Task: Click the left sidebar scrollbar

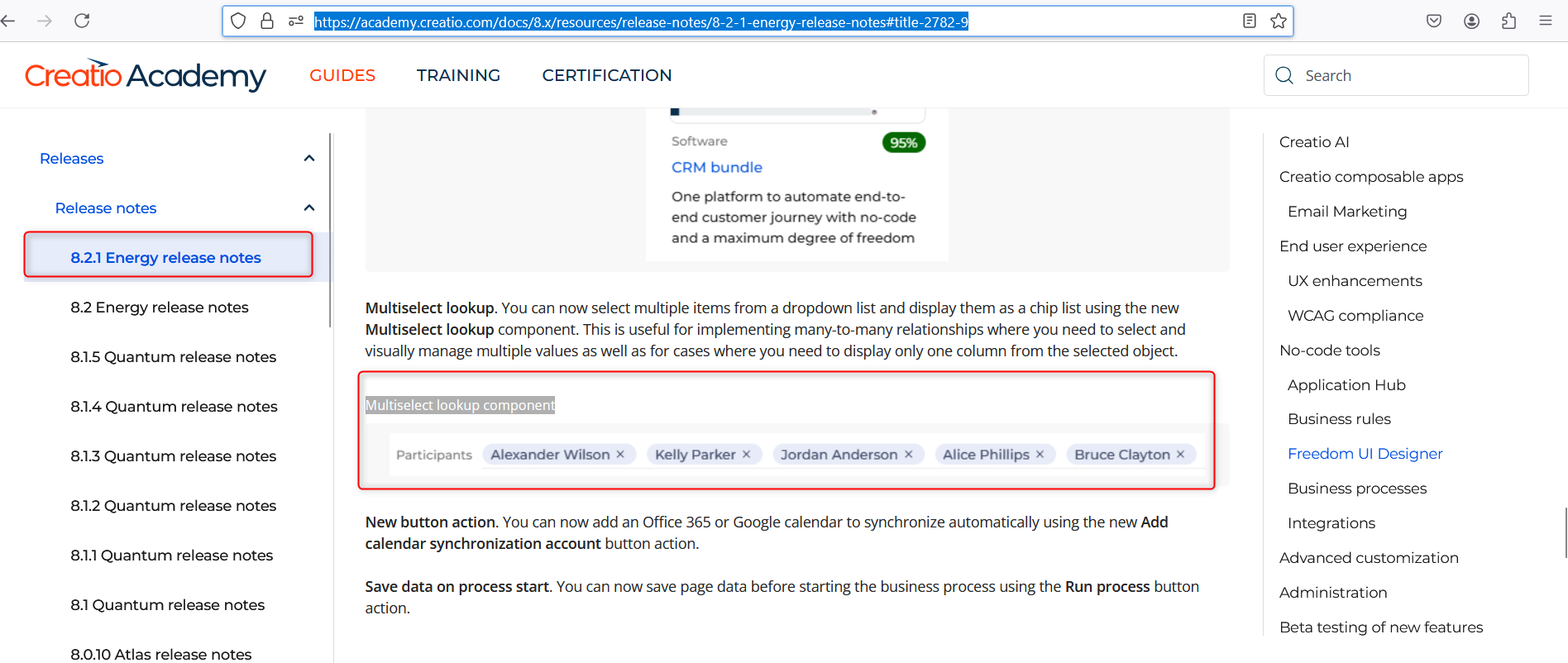Action: click(x=330, y=230)
